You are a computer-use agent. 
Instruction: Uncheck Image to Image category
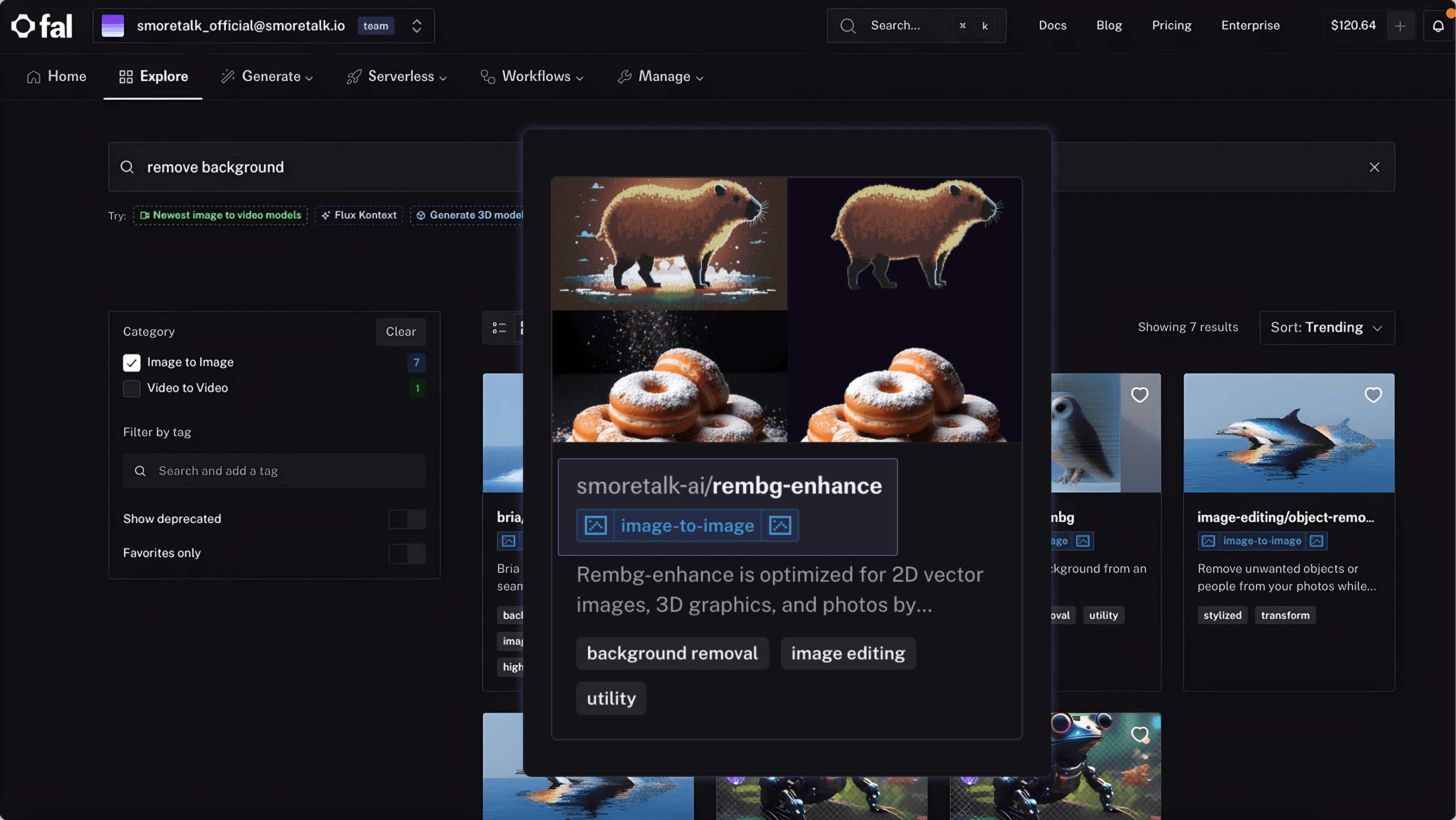click(x=132, y=363)
